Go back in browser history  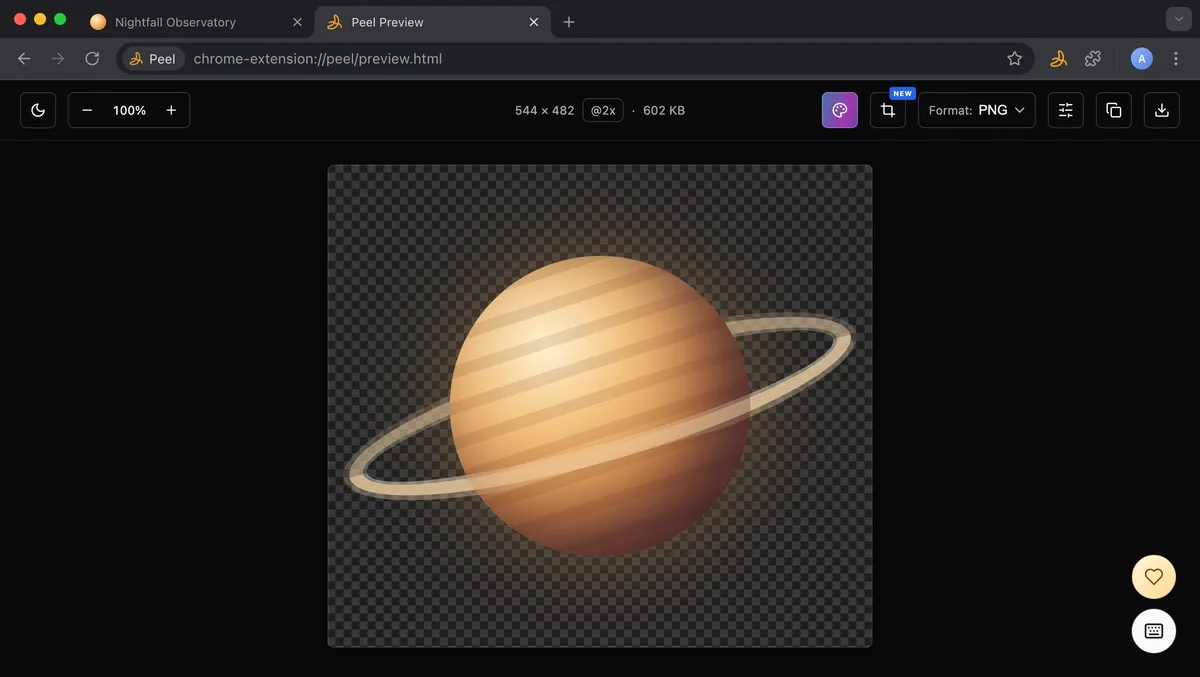click(x=24, y=59)
